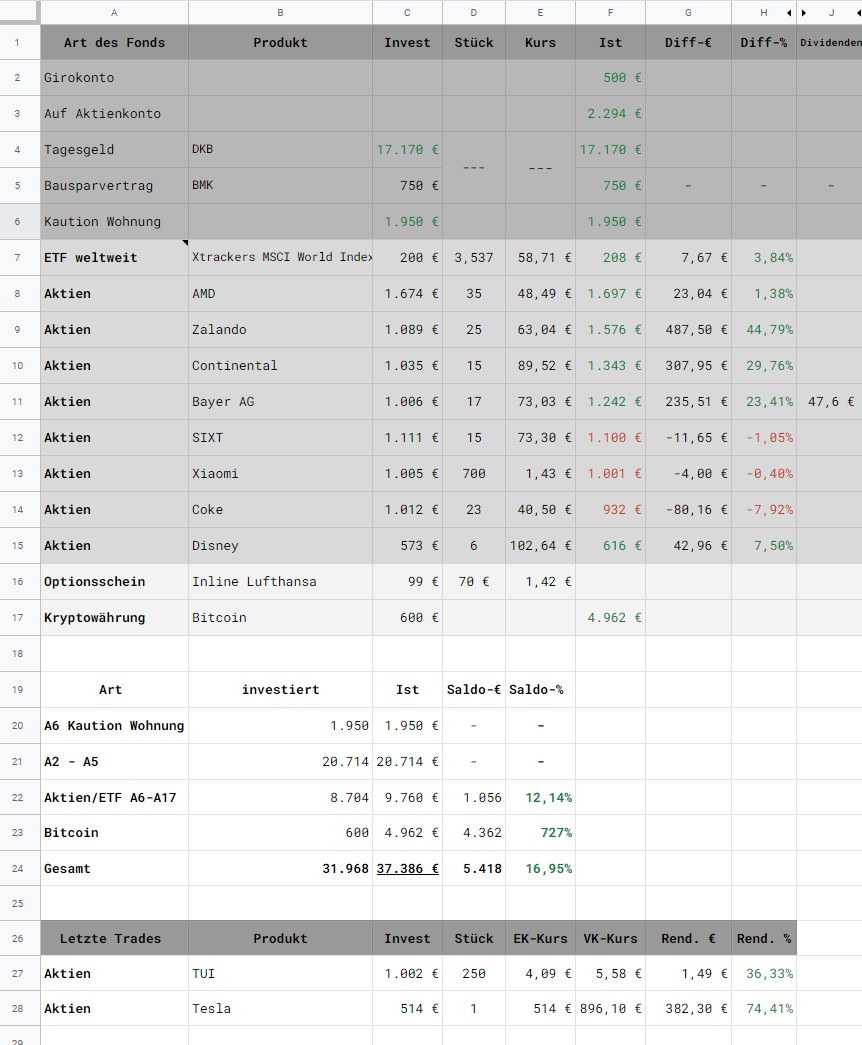The width and height of the screenshot is (862, 1045).
Task: Select the SIXT Diff-% cell showing -1,05%
Action: click(764, 437)
